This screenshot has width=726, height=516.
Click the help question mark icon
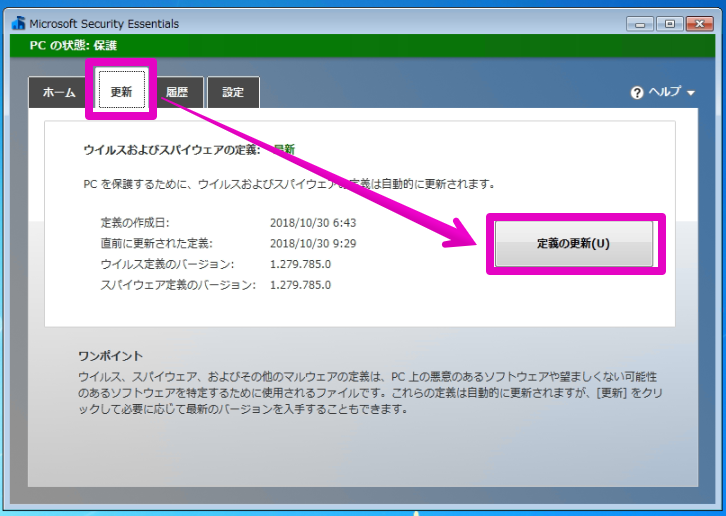point(637,93)
